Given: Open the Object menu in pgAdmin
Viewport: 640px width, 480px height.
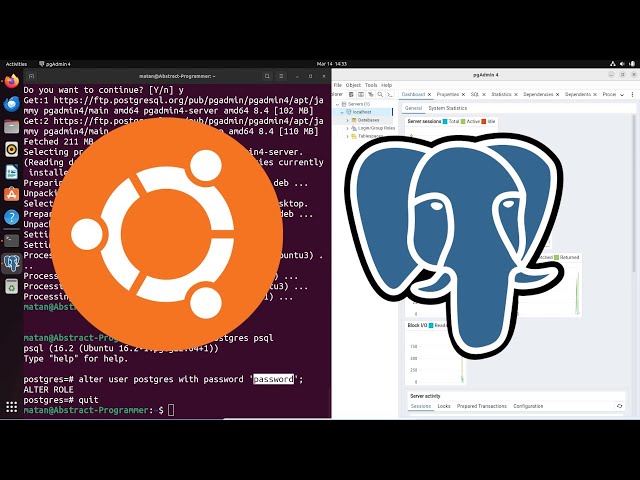Looking at the screenshot, I should coord(353,85).
